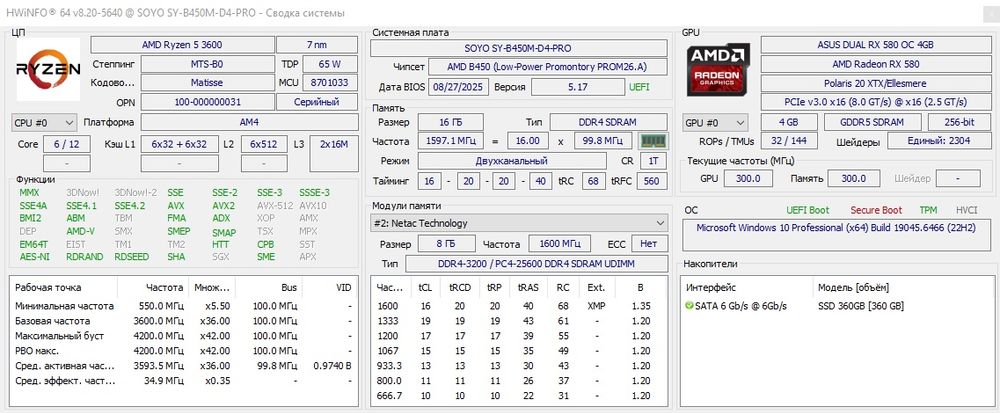
Task: Click the memory size '16 ГБ'
Action: (x=450, y=122)
